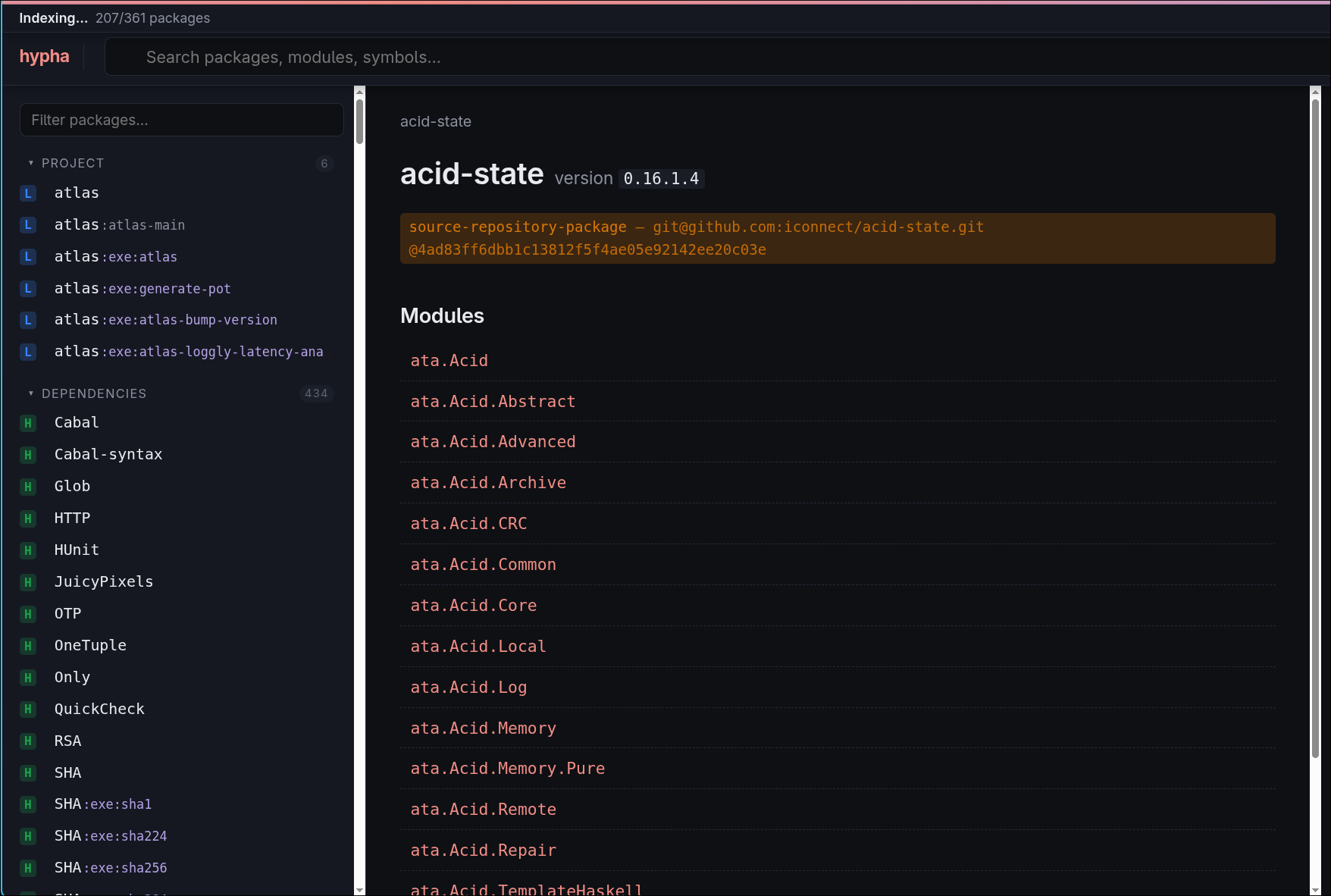
Task: Click the version 0.16.1.4 badge
Action: [x=662, y=179]
